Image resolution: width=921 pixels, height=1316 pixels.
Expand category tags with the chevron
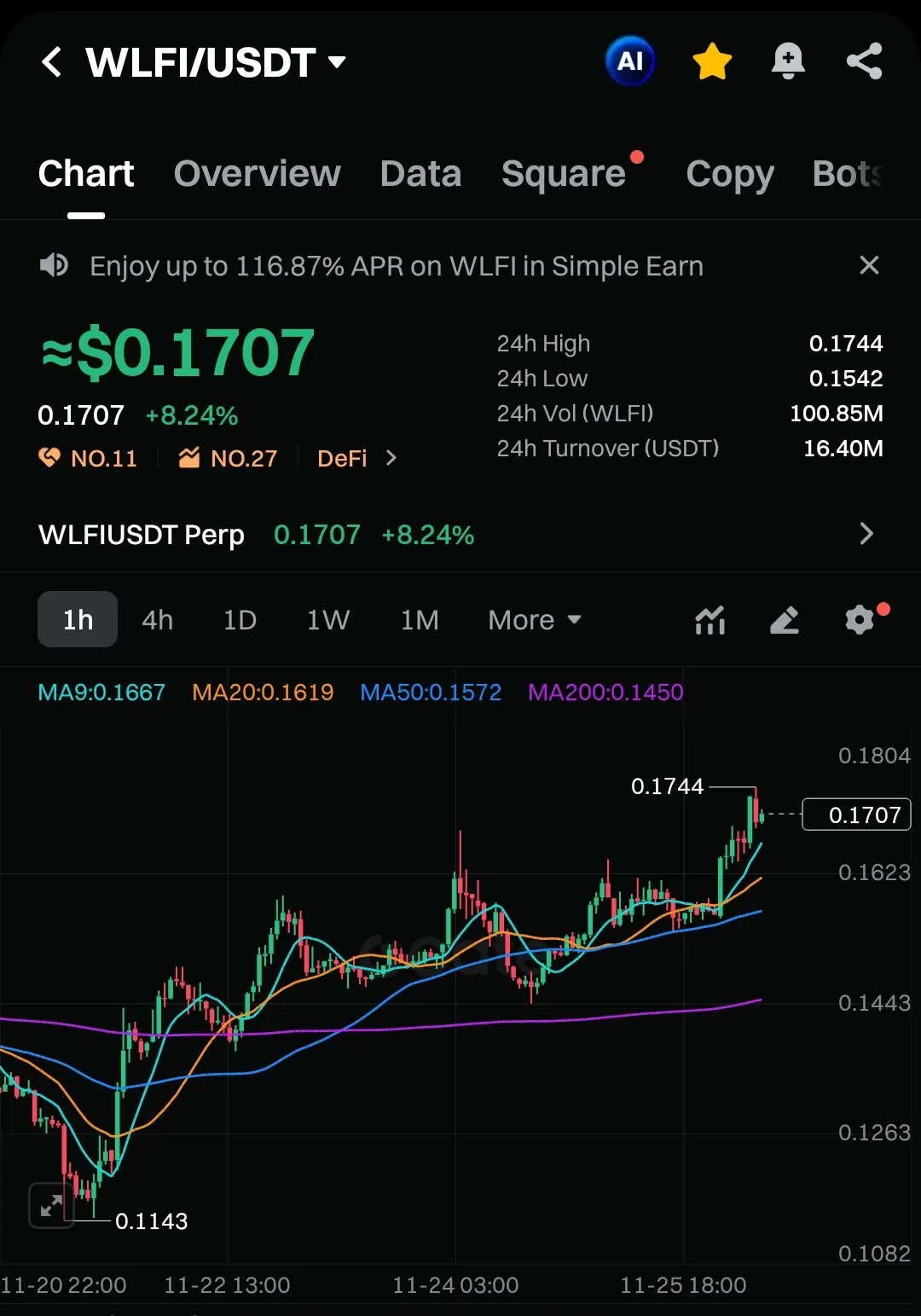pyautogui.click(x=391, y=458)
